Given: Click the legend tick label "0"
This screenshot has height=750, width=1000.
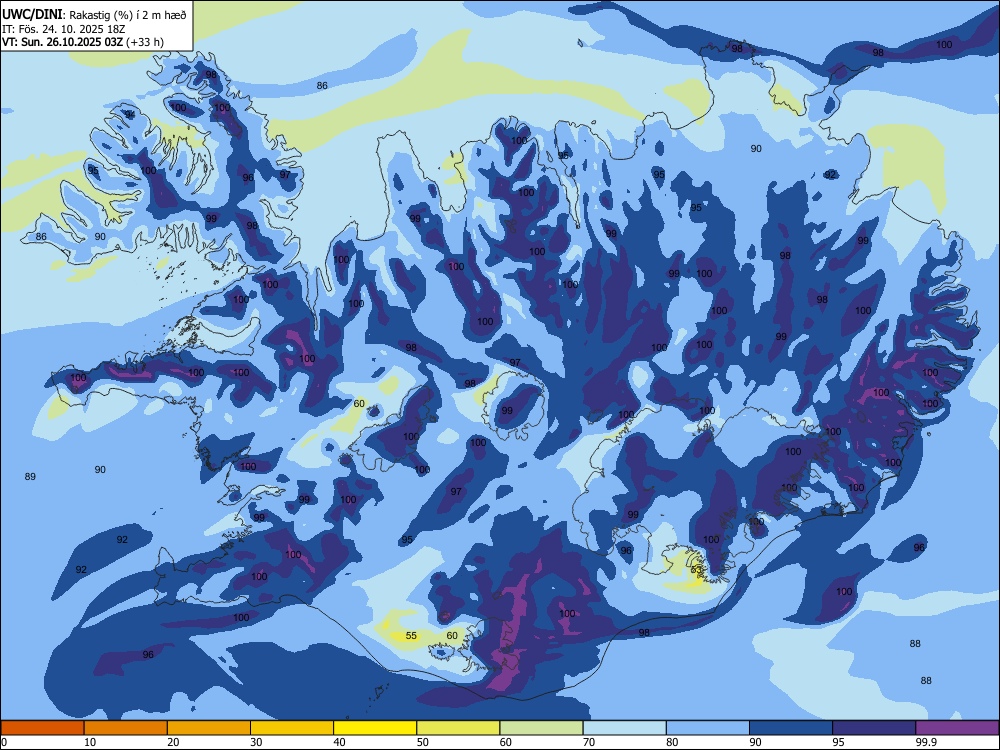Looking at the screenshot, I should [x=4, y=742].
